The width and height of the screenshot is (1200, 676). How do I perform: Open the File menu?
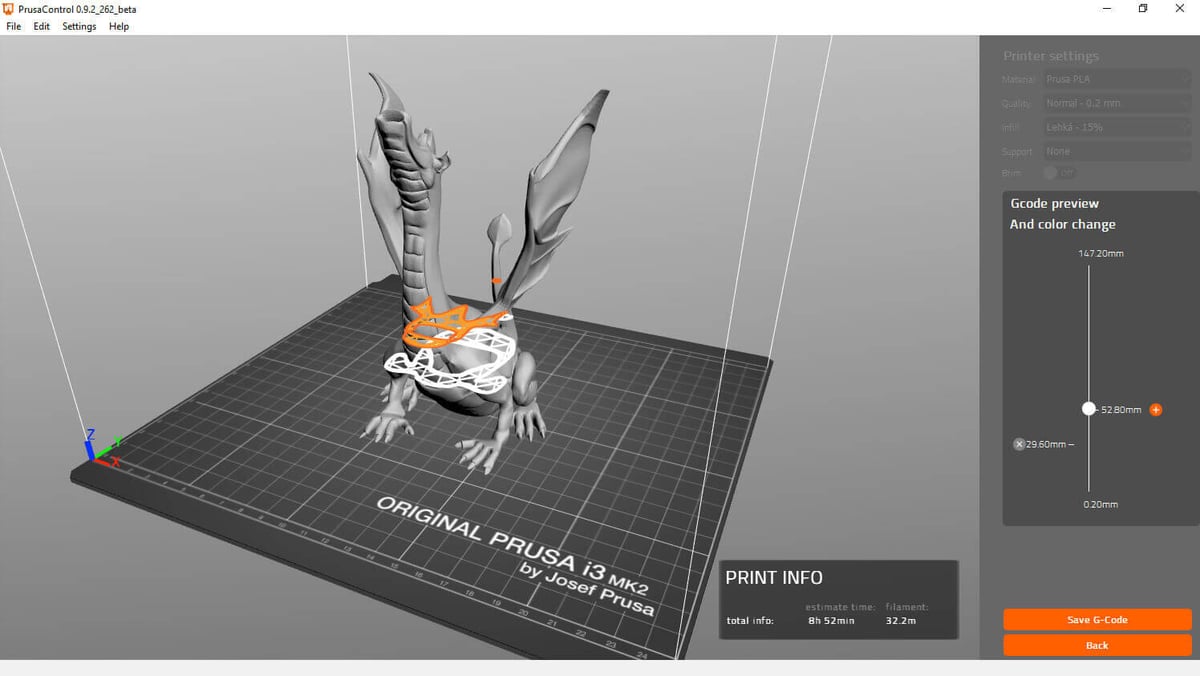point(13,26)
